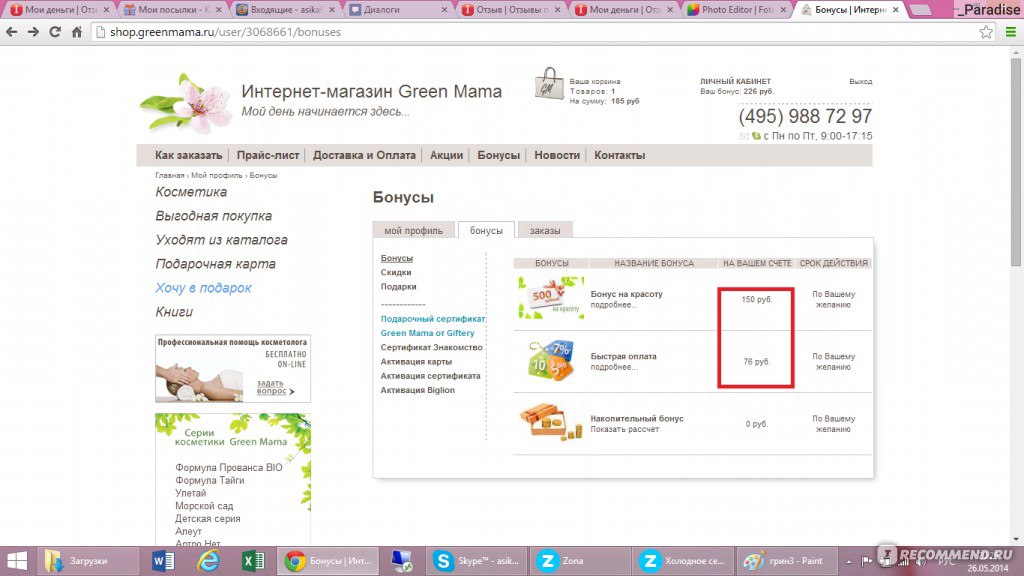Open the Хочу в подарок category
1024x576 pixels.
203,288
